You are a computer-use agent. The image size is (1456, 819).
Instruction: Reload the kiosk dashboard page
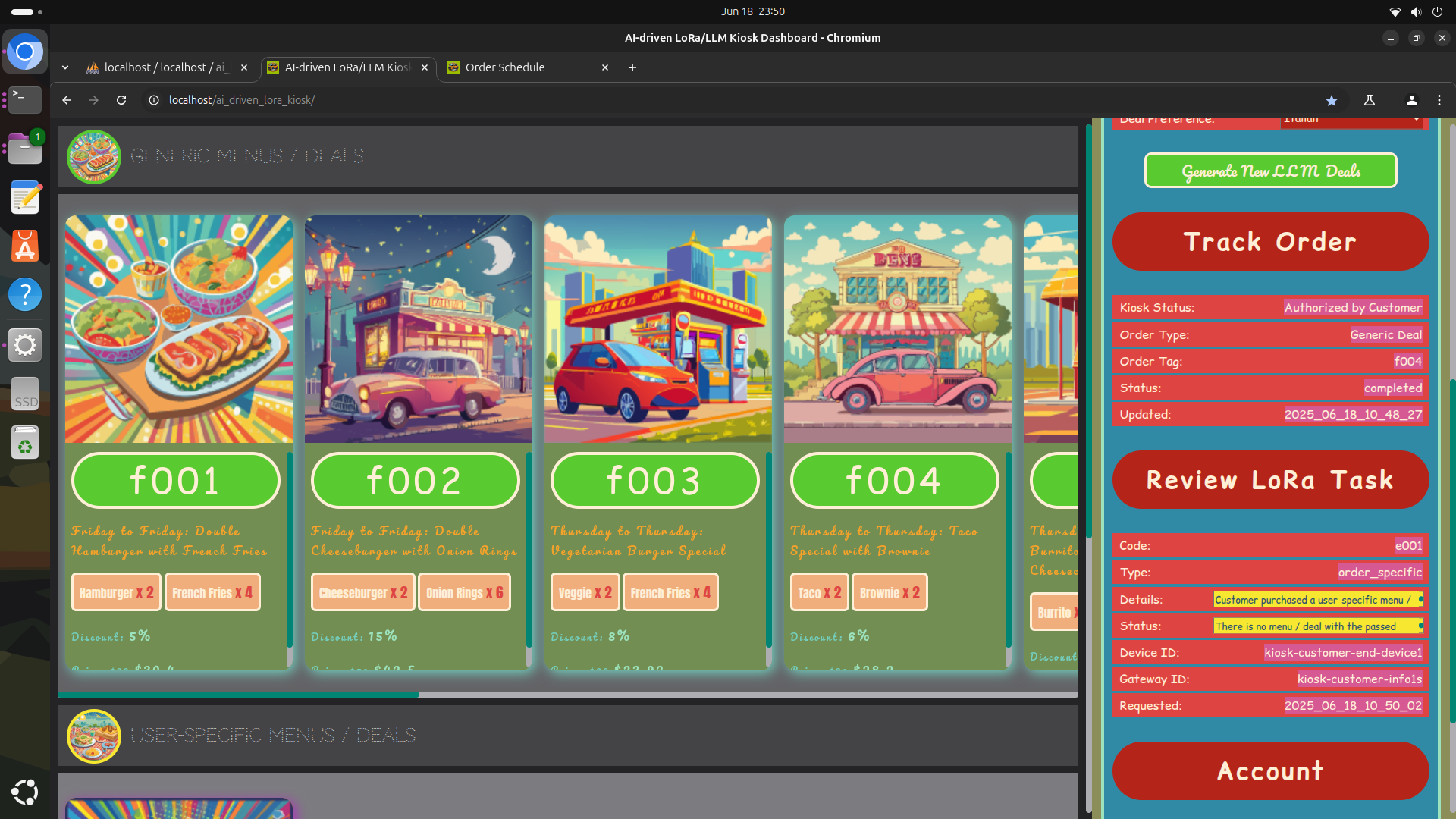coord(121,100)
